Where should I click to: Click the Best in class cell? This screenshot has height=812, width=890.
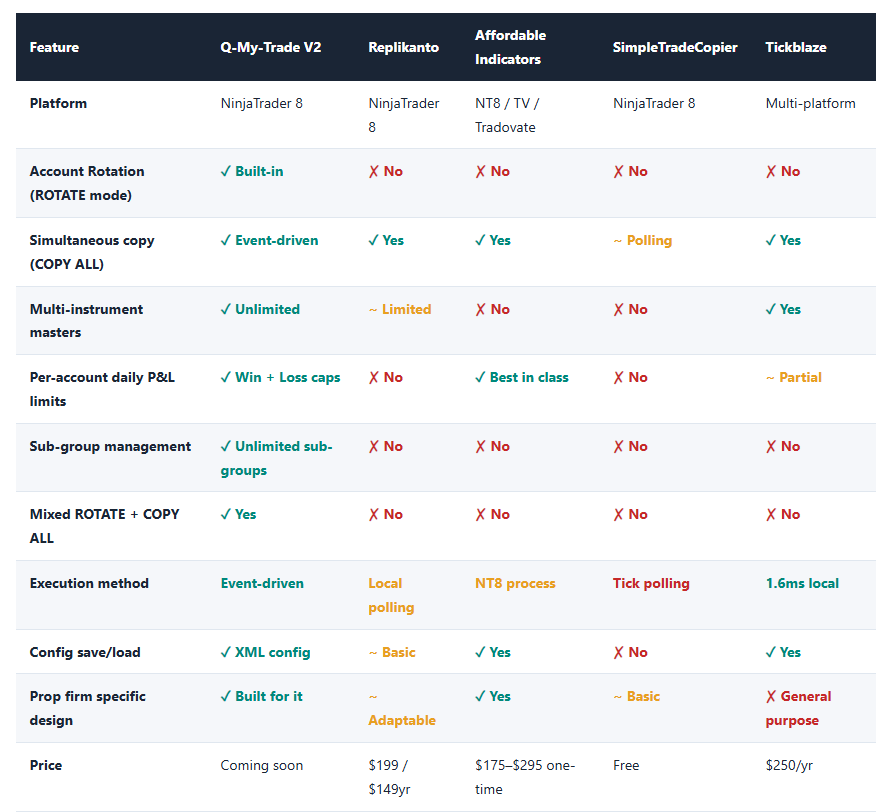tap(522, 377)
